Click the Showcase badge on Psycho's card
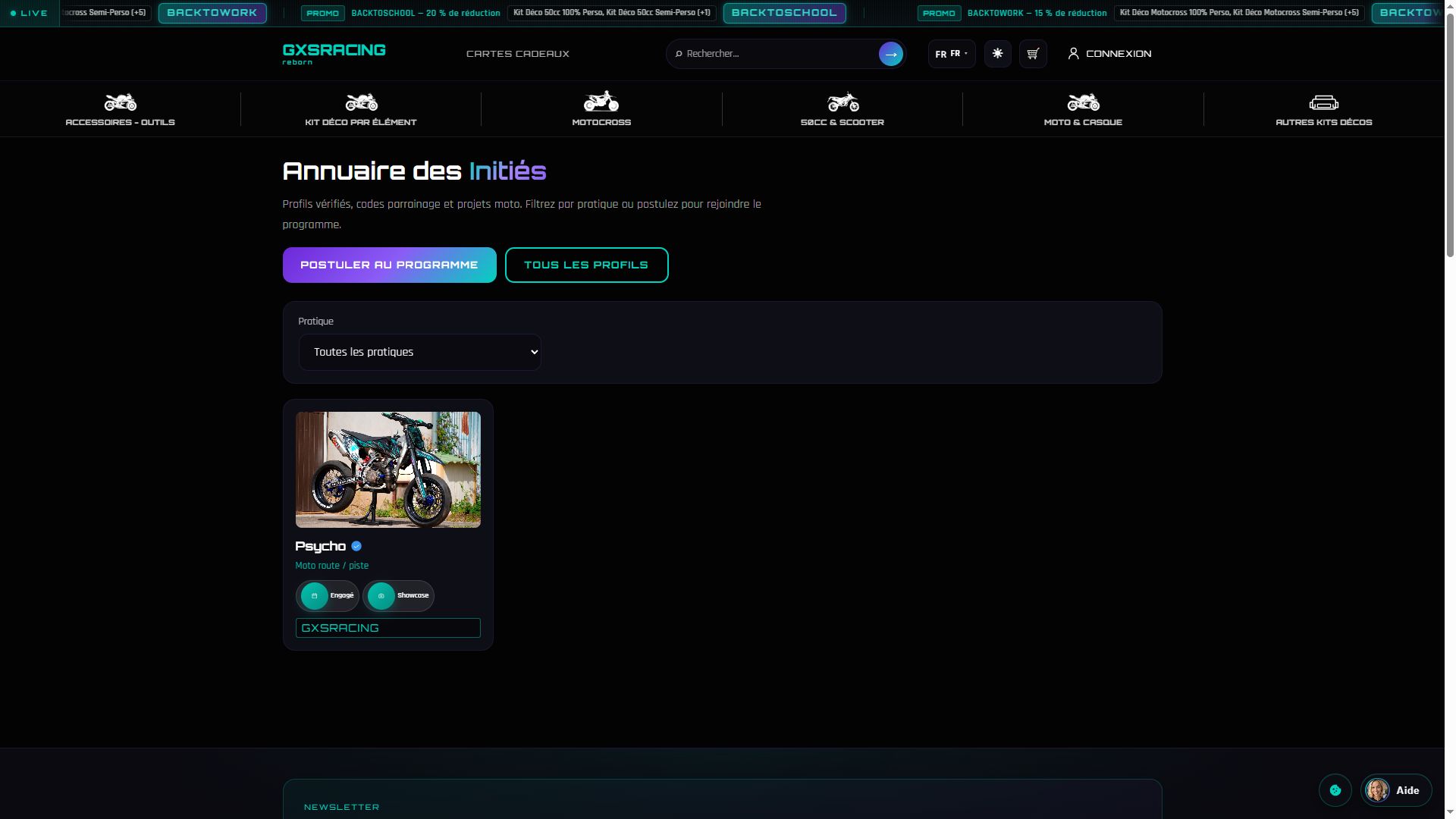 click(x=398, y=596)
